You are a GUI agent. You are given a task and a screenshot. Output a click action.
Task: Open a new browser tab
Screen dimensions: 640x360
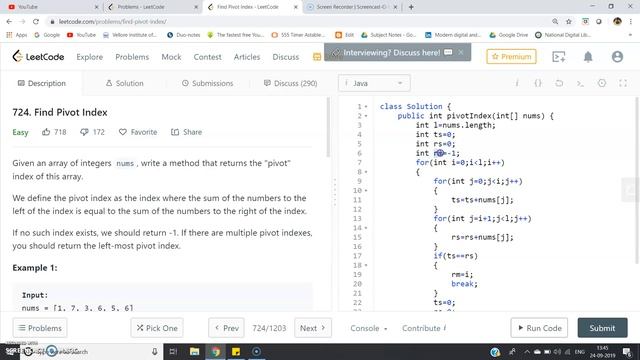[x=411, y=7]
